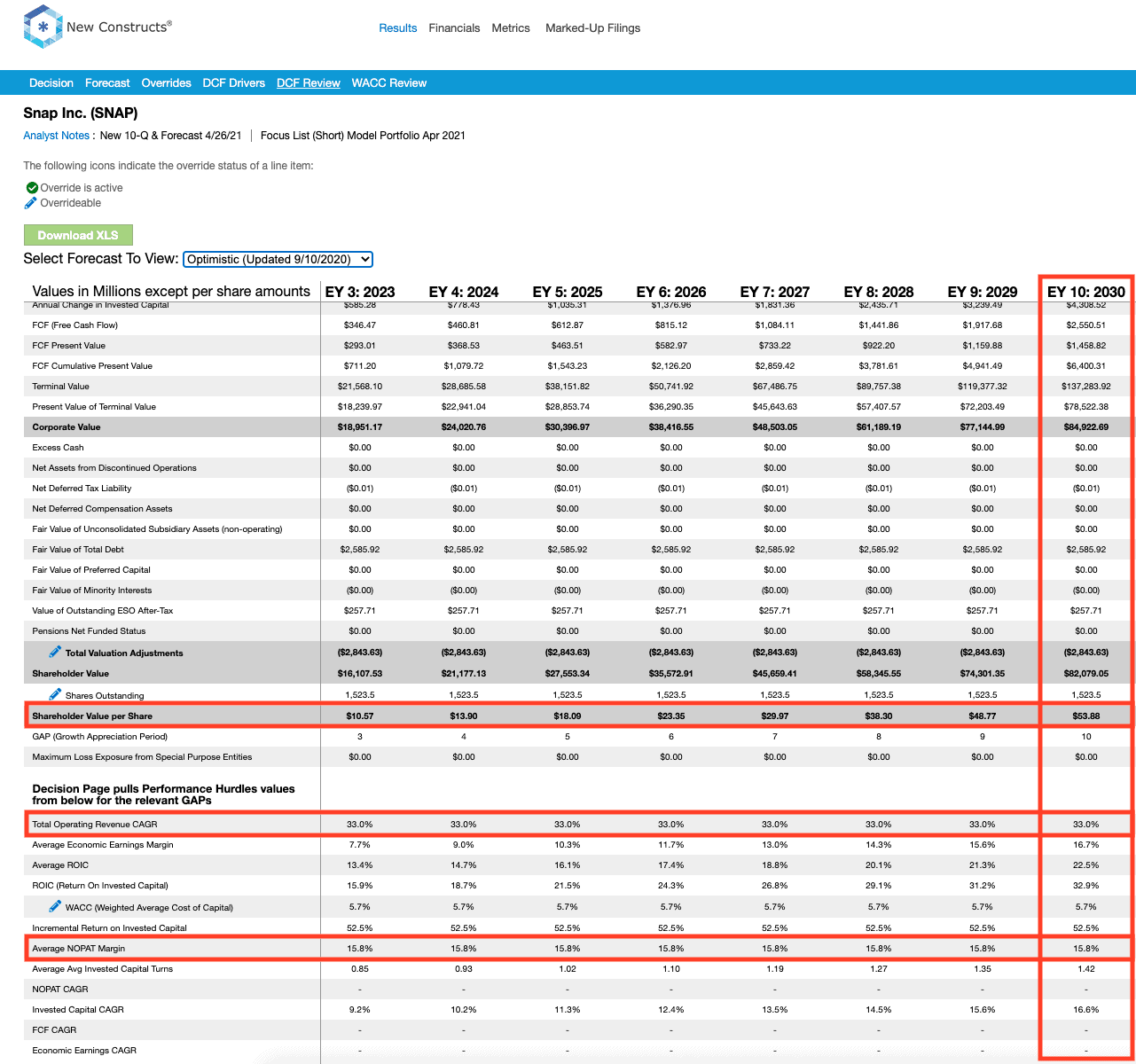Open the Analyst Notes link

tap(56, 136)
